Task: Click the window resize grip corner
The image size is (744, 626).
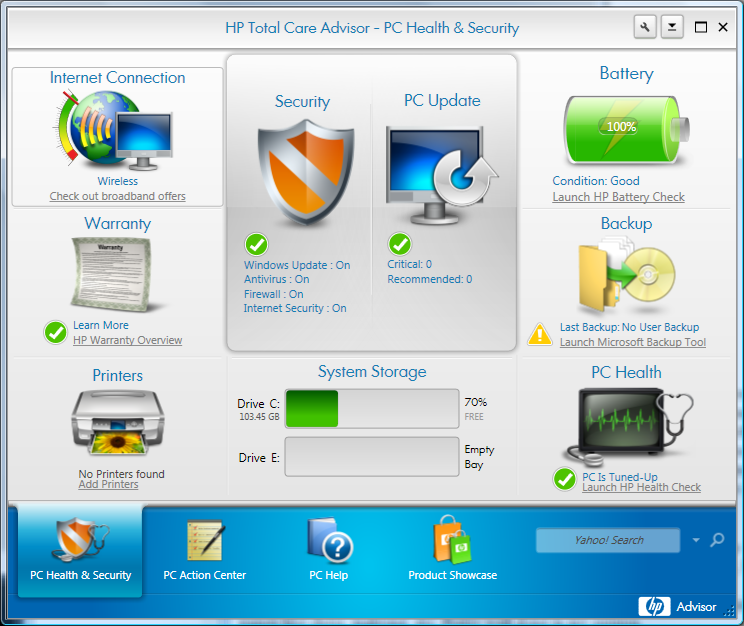Action: tap(728, 611)
